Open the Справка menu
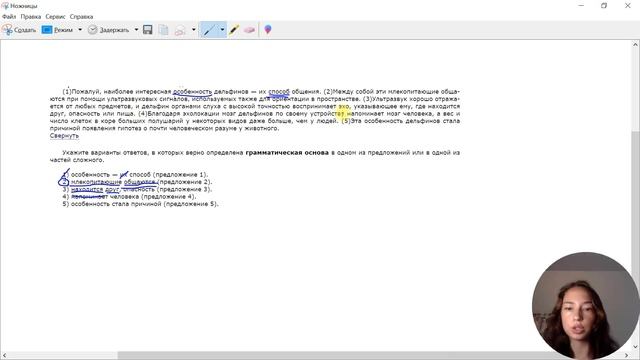Image resolution: width=640 pixels, height=360 pixels. [x=81, y=17]
